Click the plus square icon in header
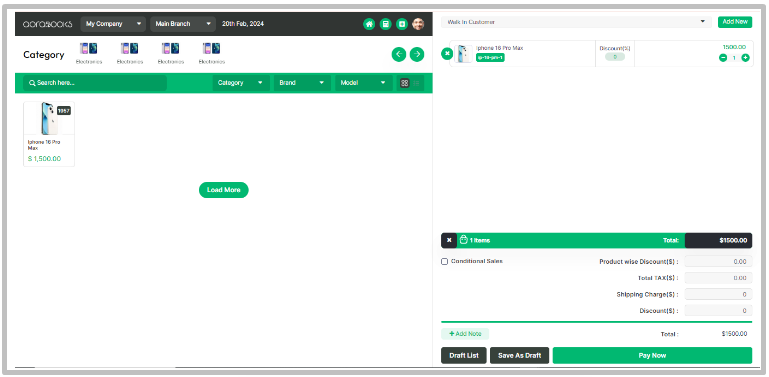The width and height of the screenshot is (769, 377). click(x=402, y=24)
